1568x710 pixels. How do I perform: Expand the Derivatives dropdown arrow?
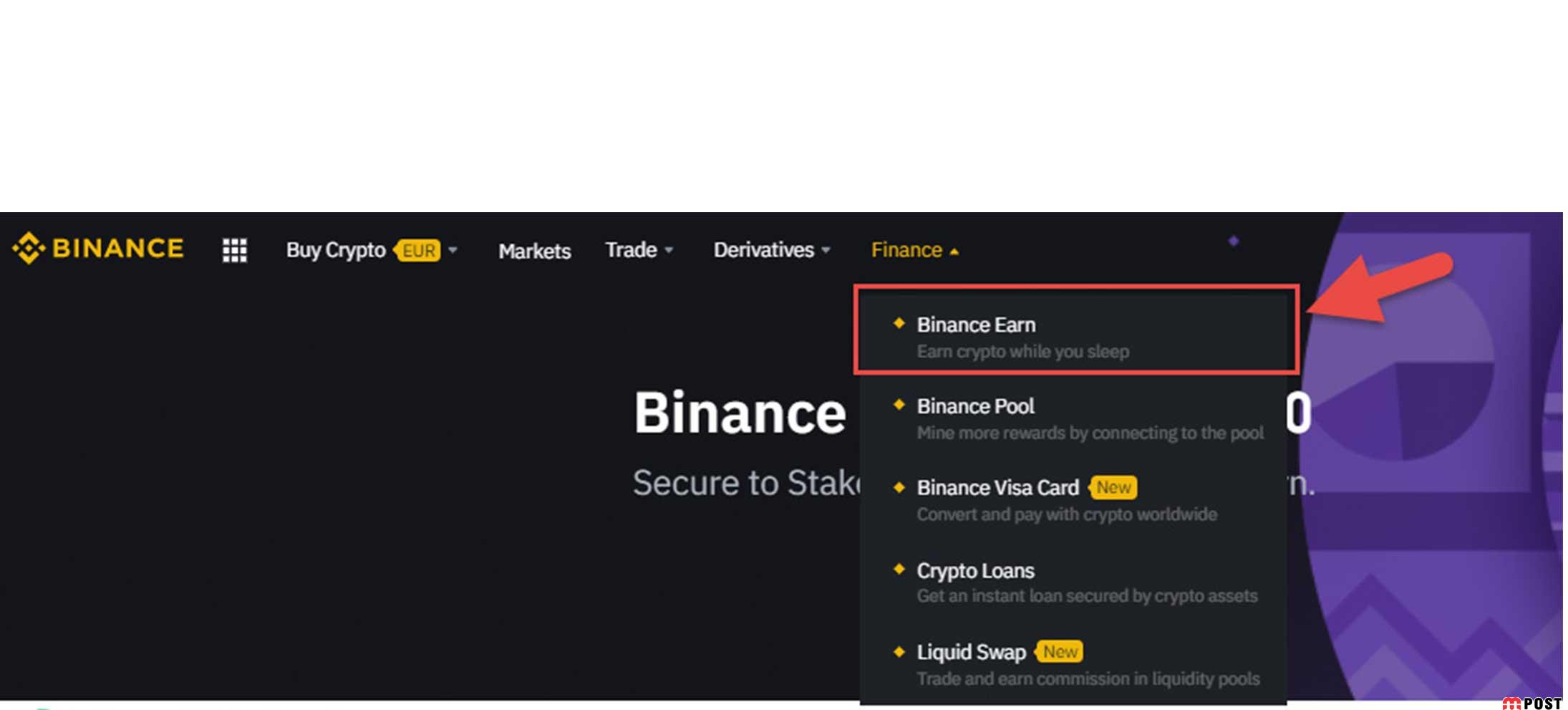tap(826, 250)
